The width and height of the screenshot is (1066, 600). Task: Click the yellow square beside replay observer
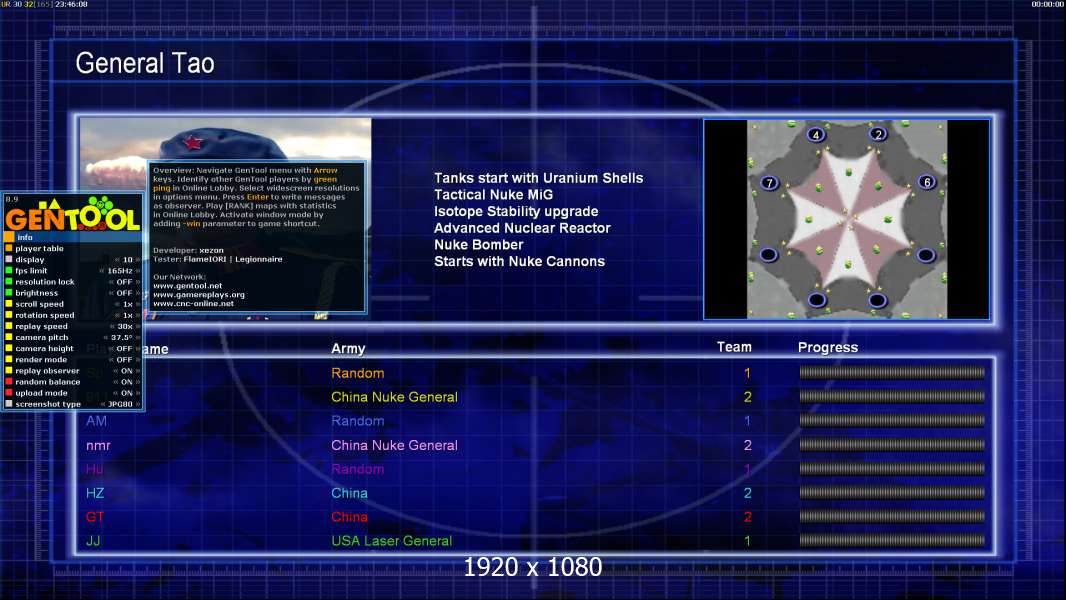pos(9,370)
